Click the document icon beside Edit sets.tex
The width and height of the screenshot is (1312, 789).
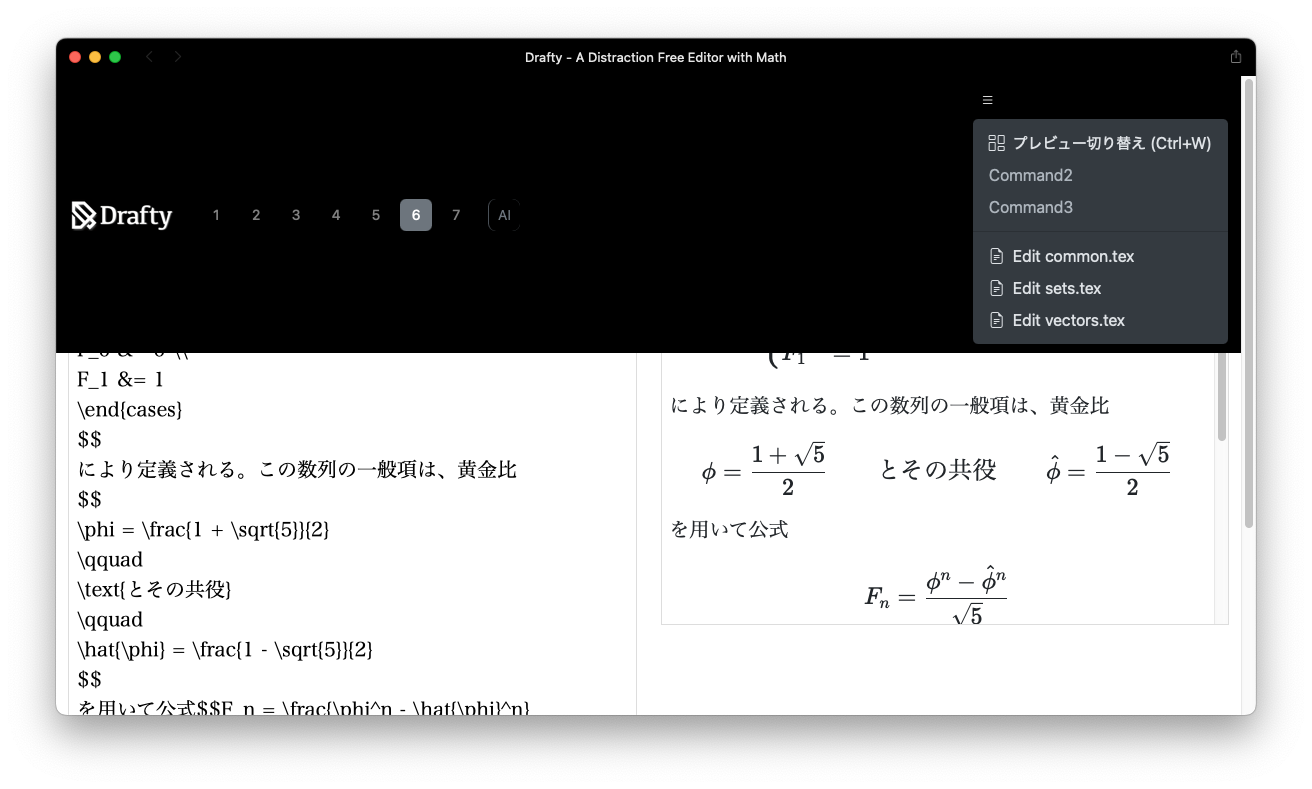(996, 288)
